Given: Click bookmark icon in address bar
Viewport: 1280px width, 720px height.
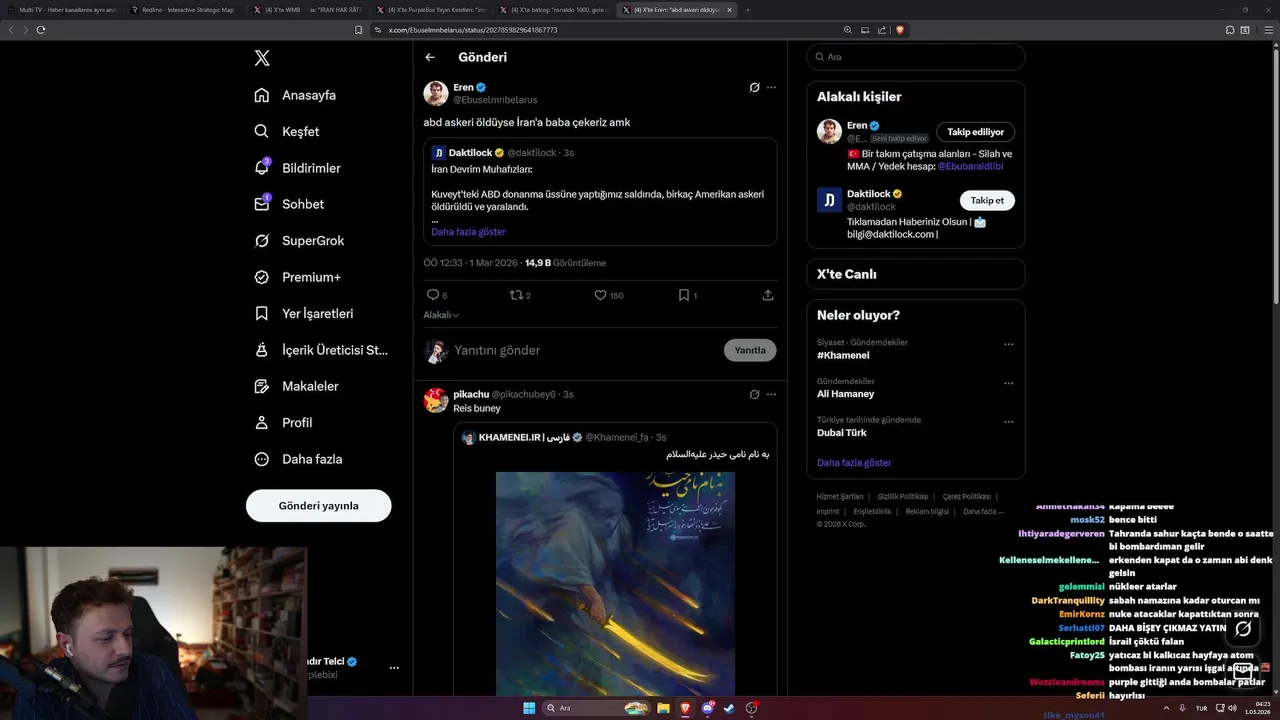Looking at the screenshot, I should tap(359, 30).
